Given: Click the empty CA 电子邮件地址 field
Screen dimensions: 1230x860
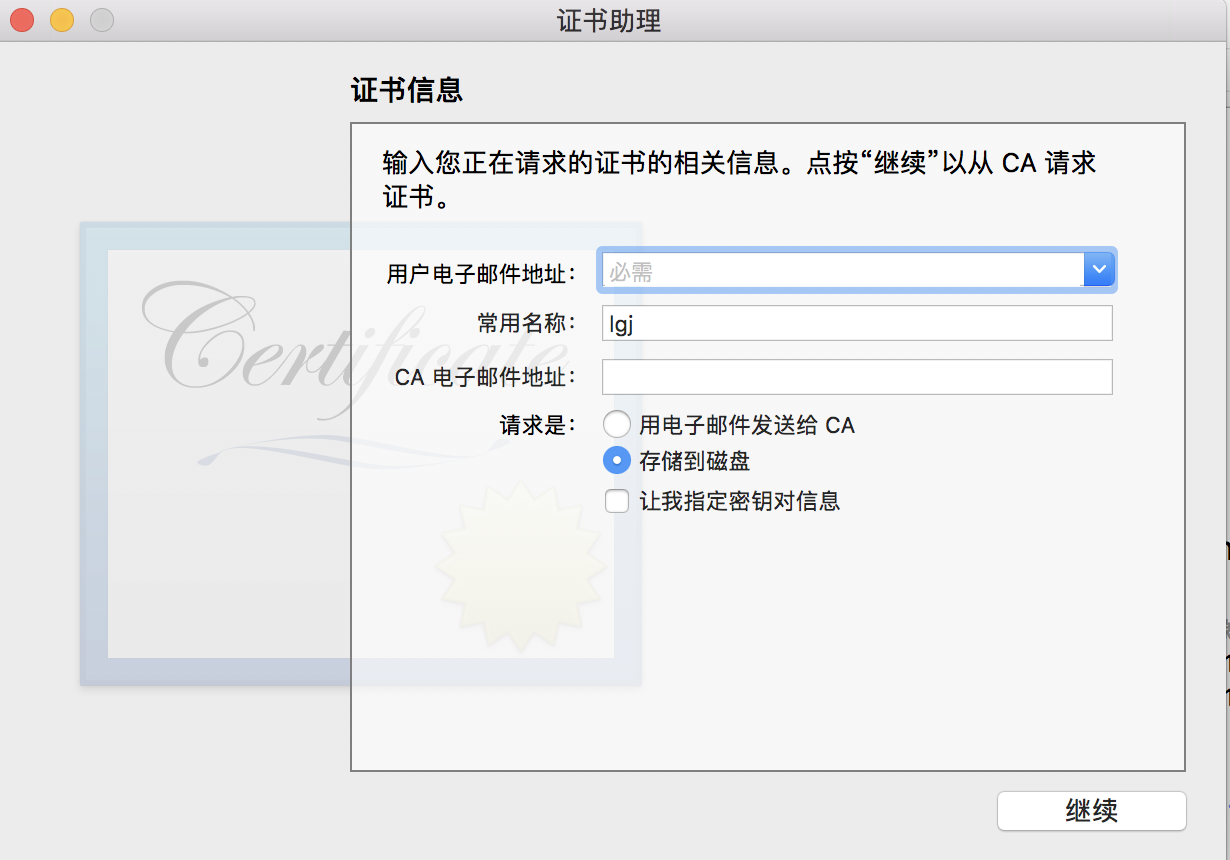Looking at the screenshot, I should pyautogui.click(x=857, y=377).
